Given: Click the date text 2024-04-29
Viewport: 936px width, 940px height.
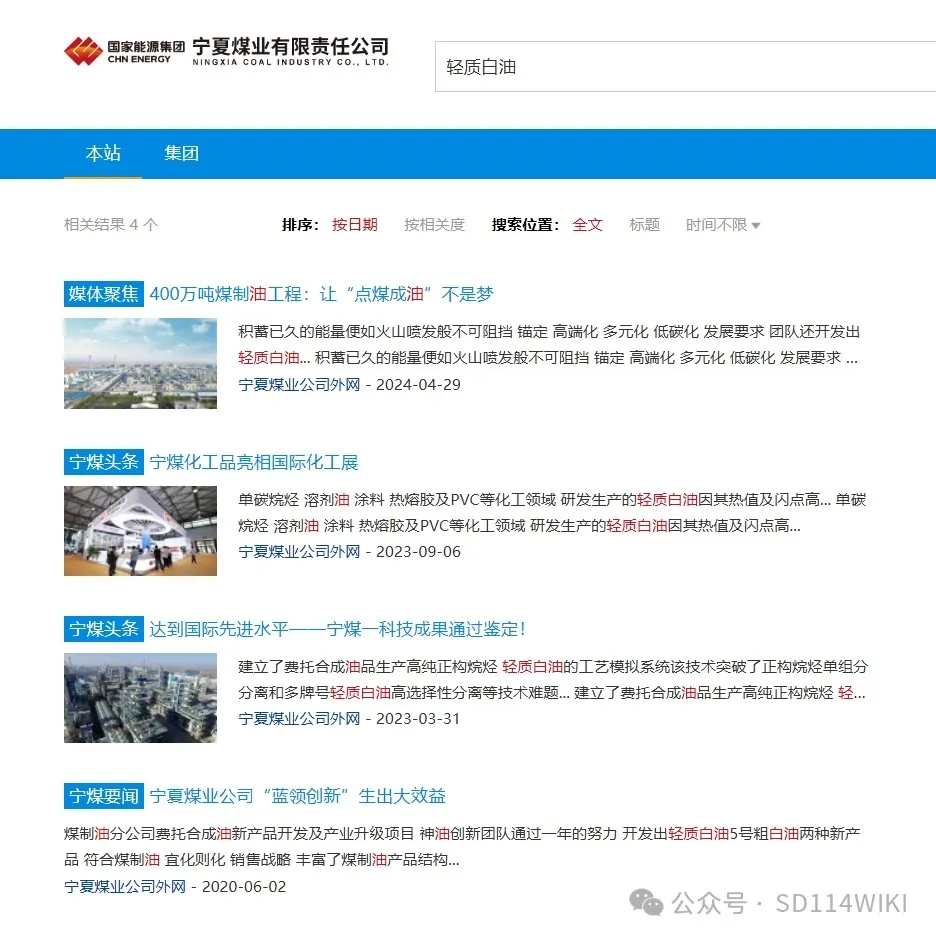Looking at the screenshot, I should click(x=418, y=384).
